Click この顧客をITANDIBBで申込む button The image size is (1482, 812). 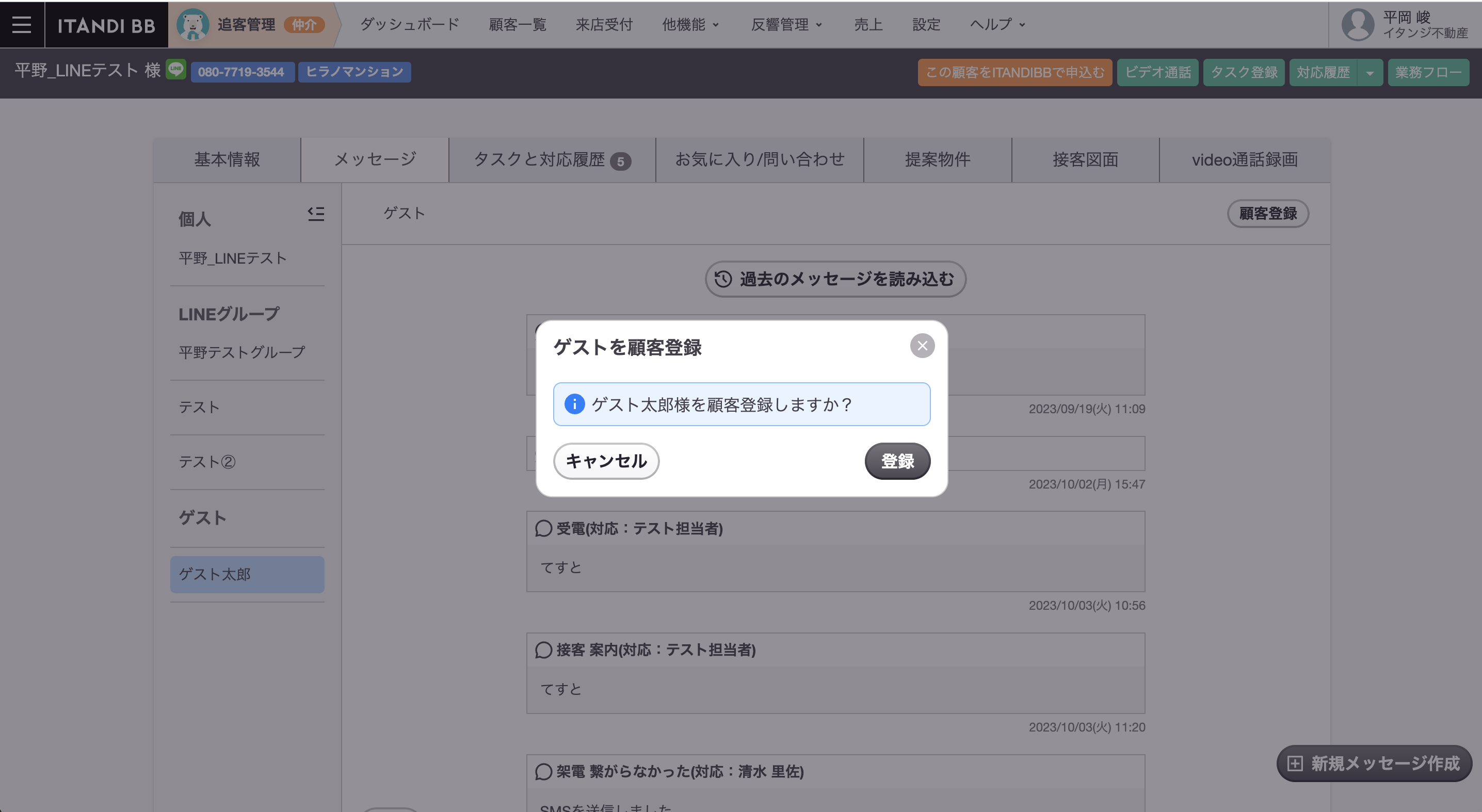click(x=1015, y=72)
